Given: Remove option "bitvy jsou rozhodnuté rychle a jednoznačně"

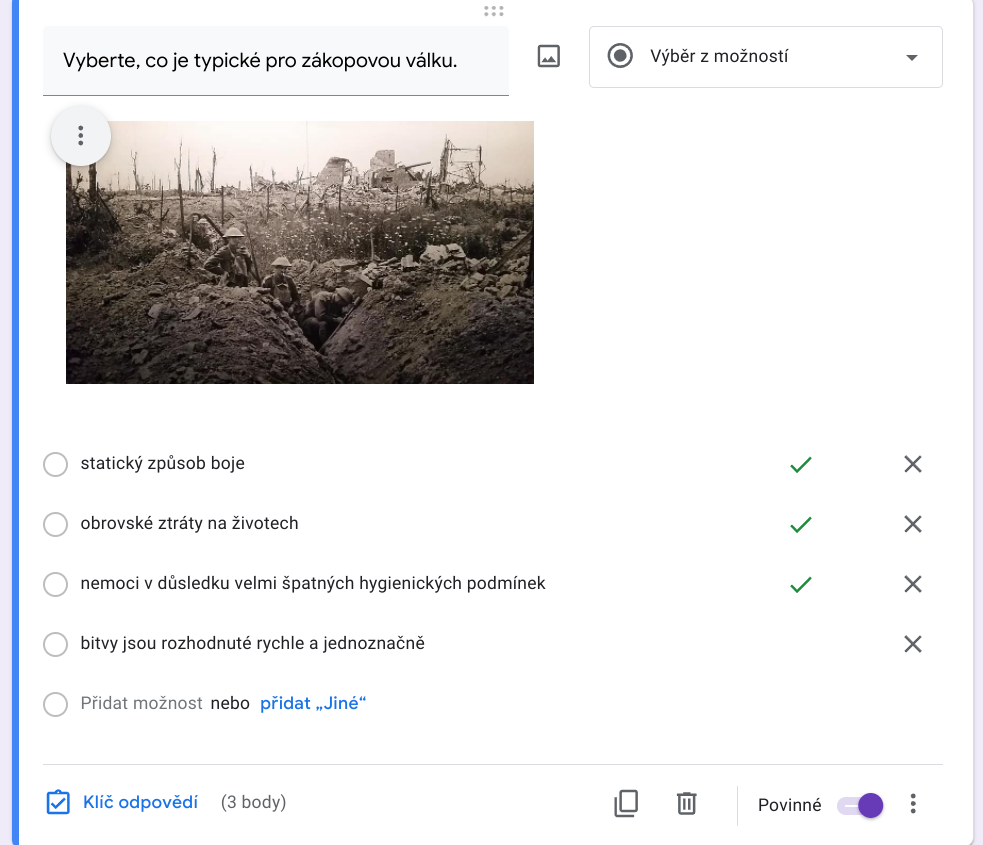Looking at the screenshot, I should pos(912,644).
